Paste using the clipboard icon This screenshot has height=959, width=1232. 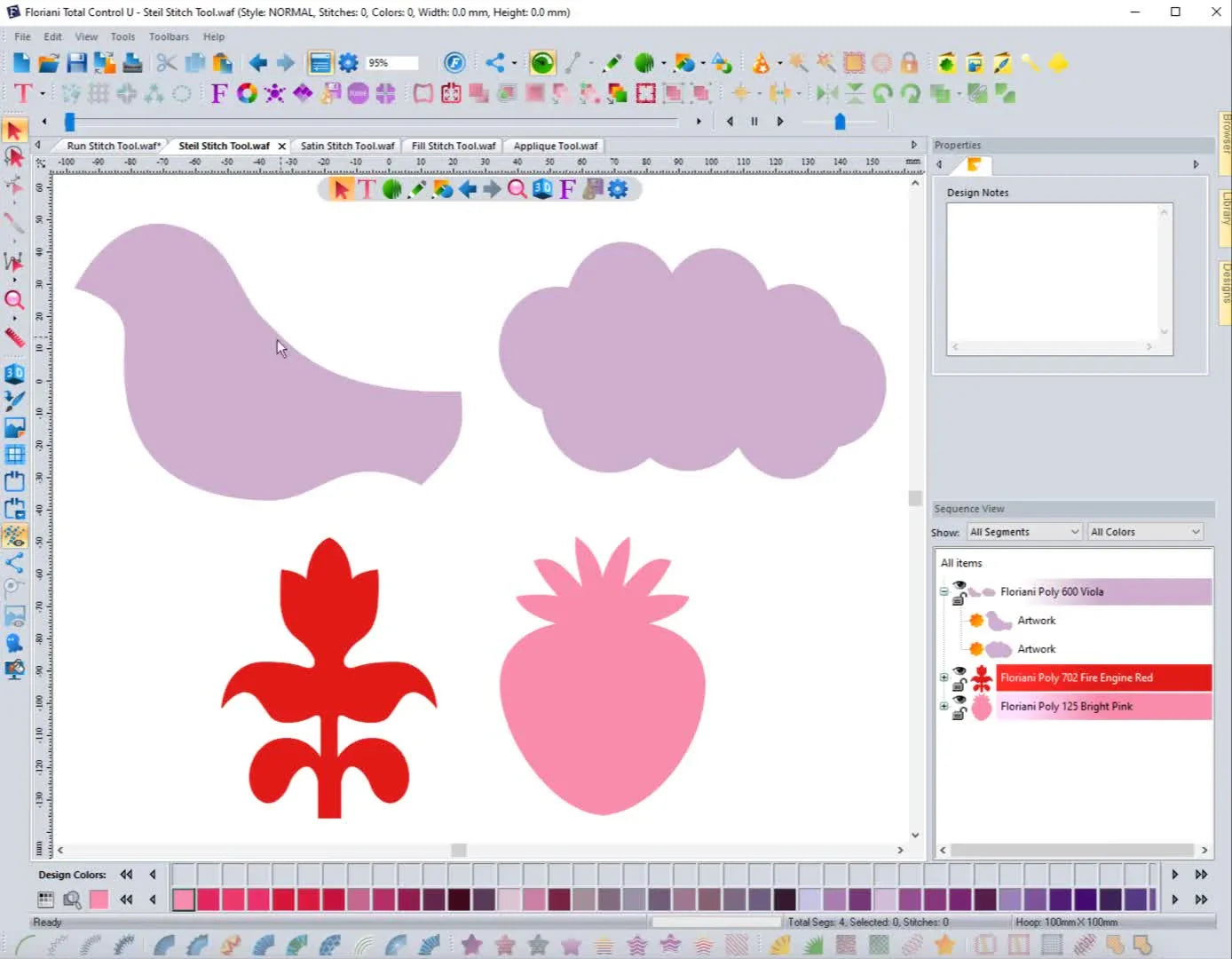[222, 62]
